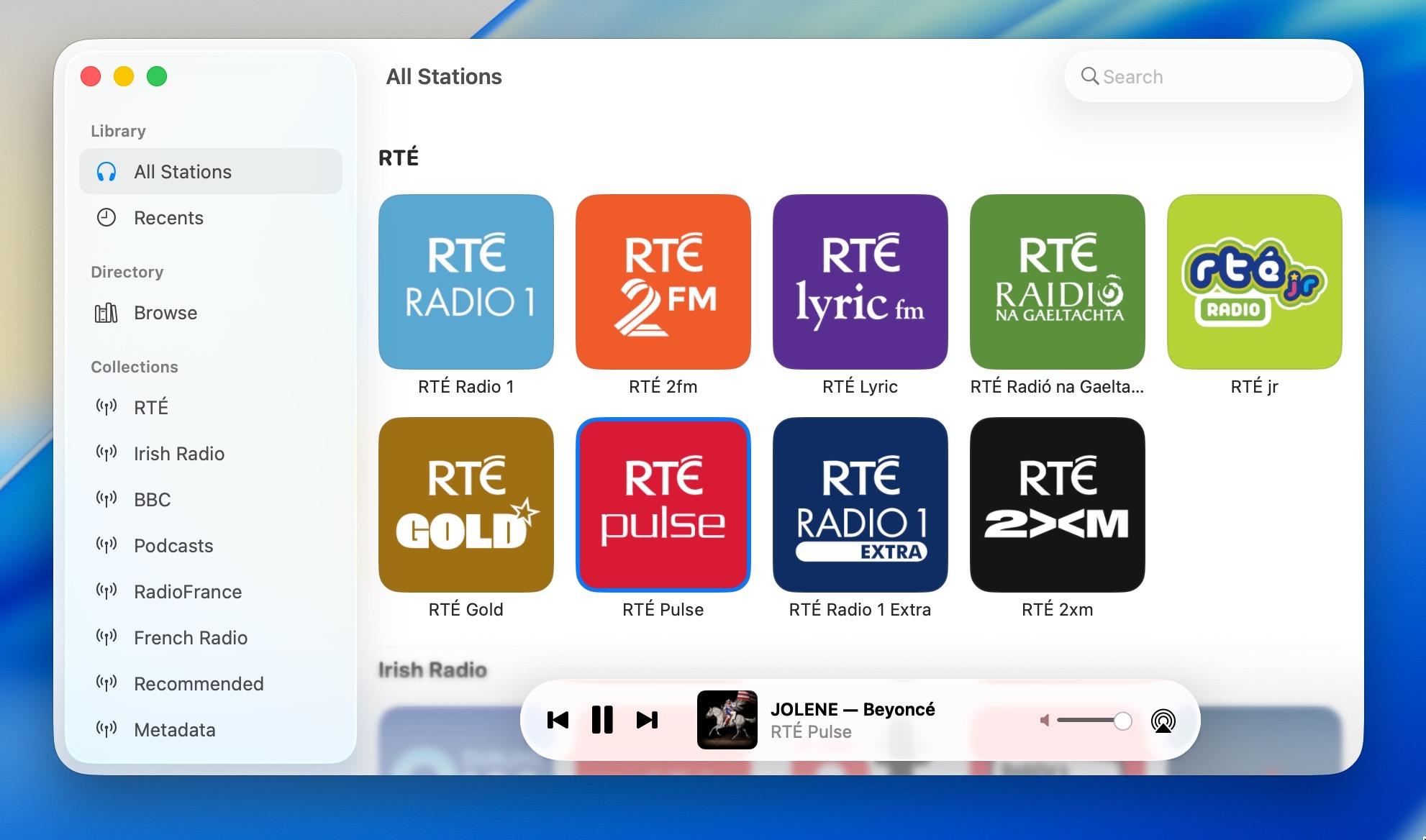Viewport: 1426px width, 840px height.
Task: Play the RTÉ jr Radio tile
Action: (1255, 282)
